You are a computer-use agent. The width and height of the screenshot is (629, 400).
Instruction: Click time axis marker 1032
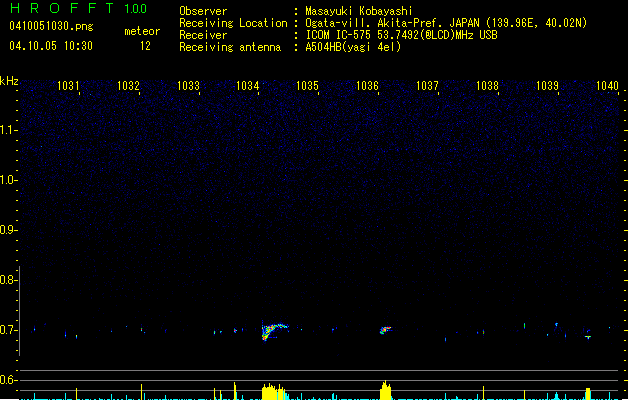(128, 86)
